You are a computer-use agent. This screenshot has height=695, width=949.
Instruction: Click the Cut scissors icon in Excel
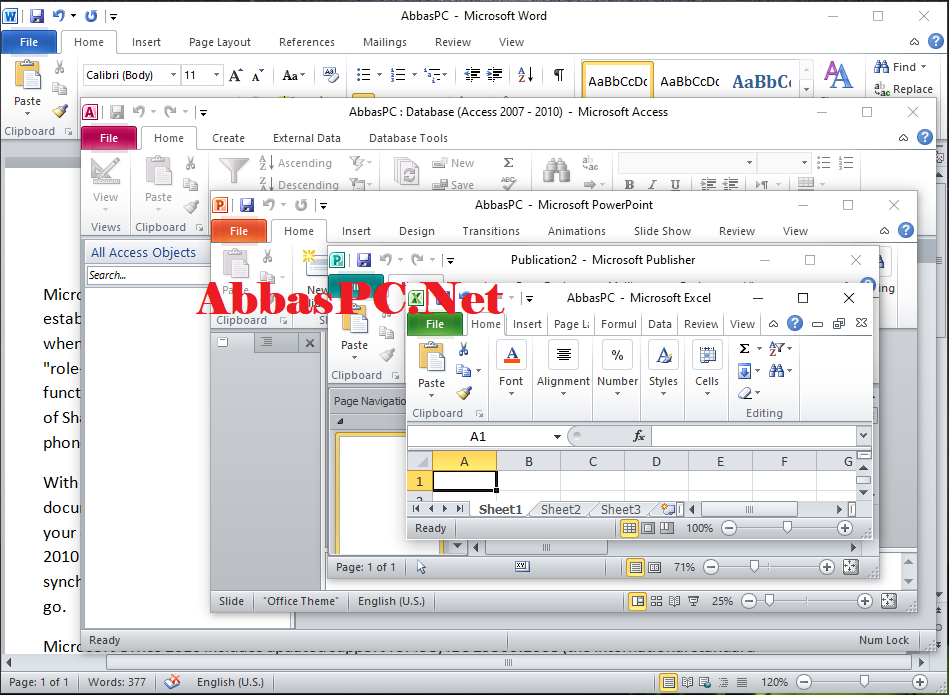point(464,349)
